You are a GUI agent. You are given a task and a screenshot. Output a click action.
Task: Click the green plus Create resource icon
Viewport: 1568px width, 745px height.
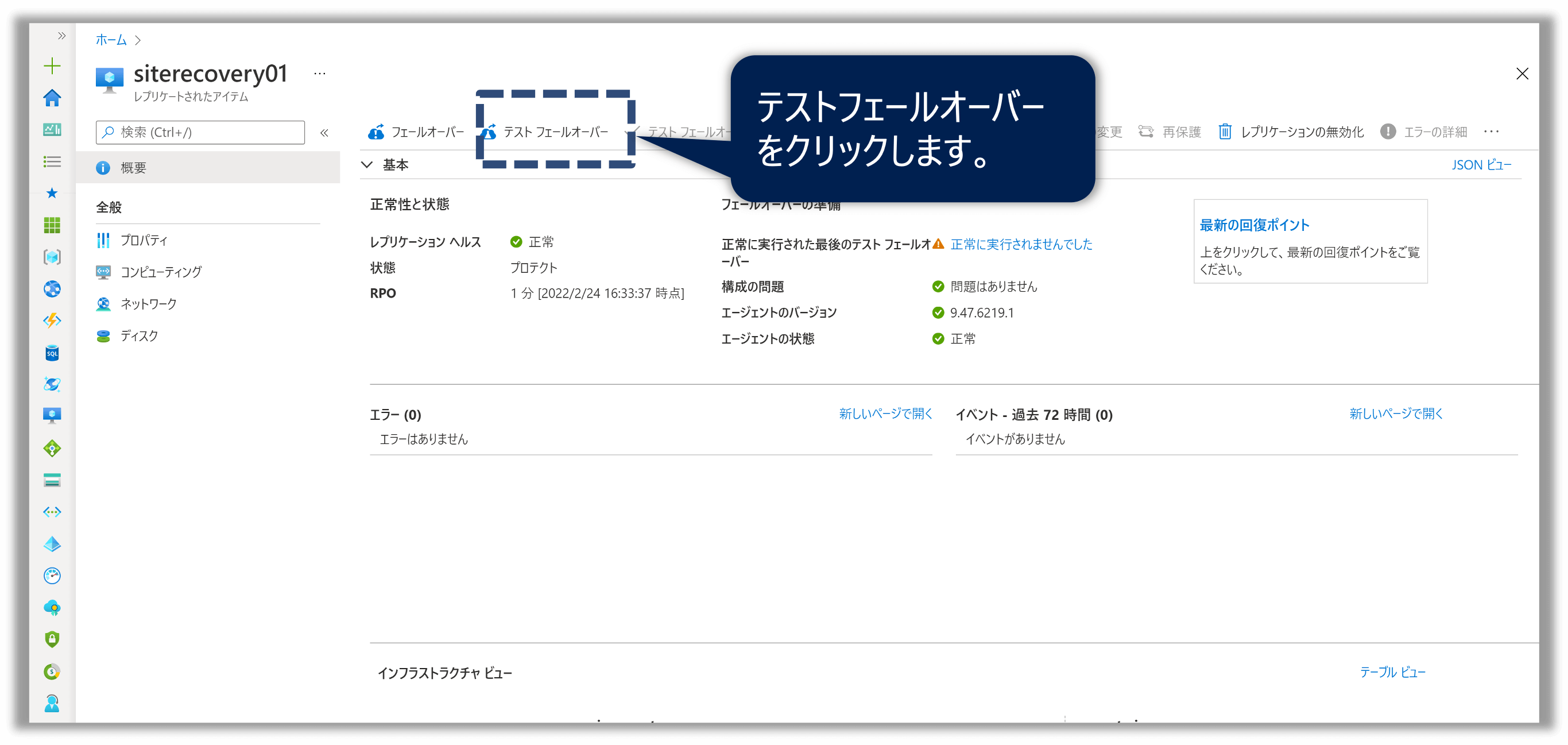click(52, 66)
